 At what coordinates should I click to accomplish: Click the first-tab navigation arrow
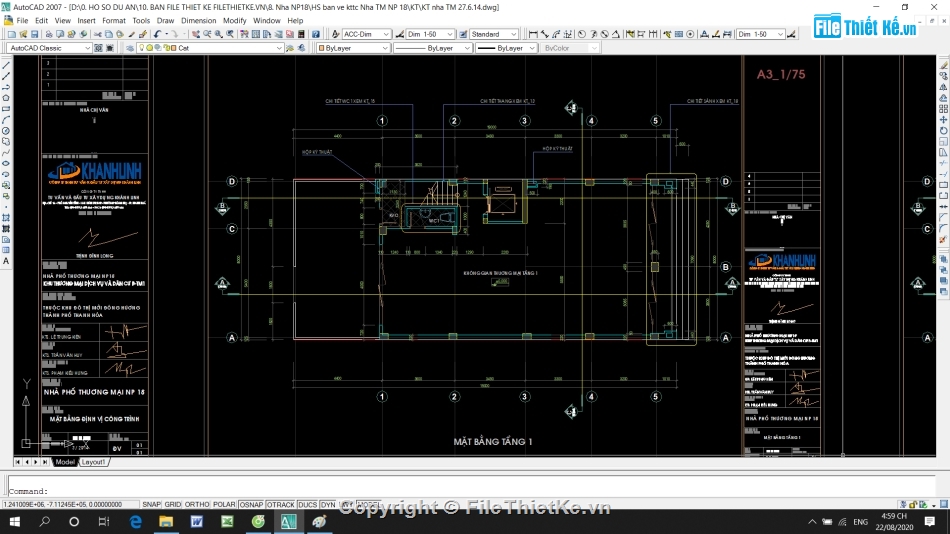(18, 462)
